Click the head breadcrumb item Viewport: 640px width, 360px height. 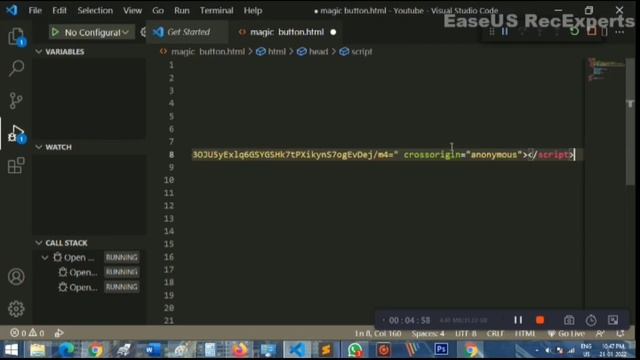[318, 51]
